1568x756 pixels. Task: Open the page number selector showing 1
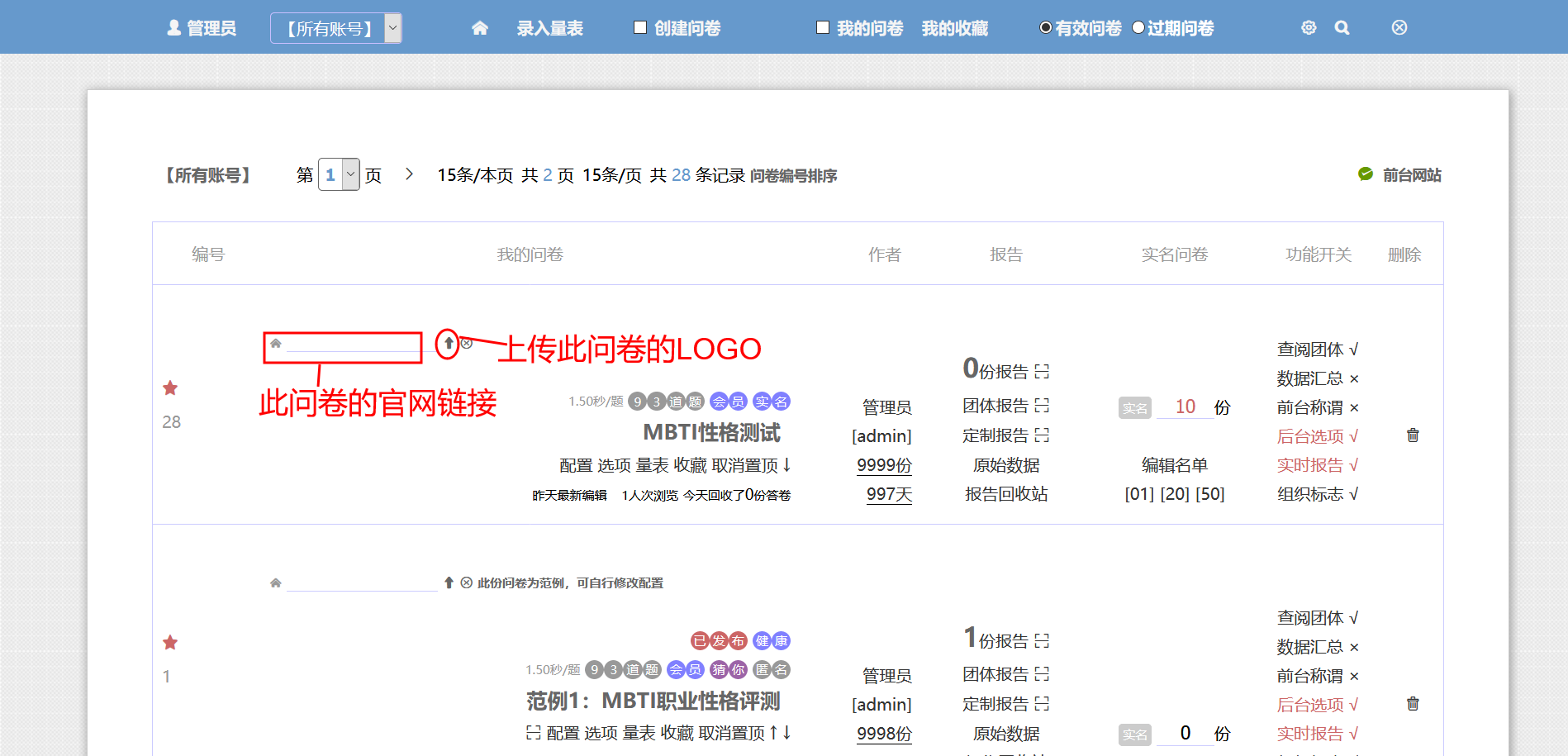point(339,174)
